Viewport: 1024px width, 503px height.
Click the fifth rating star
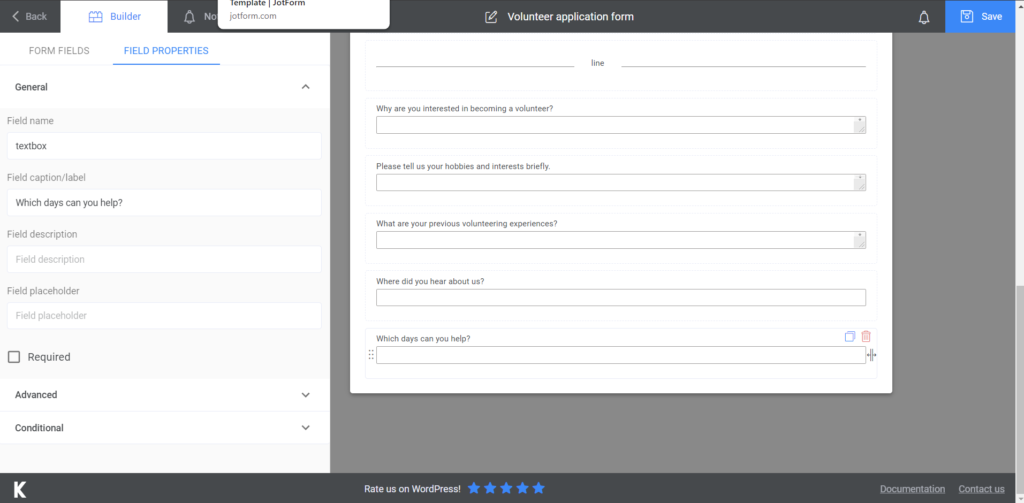point(538,488)
